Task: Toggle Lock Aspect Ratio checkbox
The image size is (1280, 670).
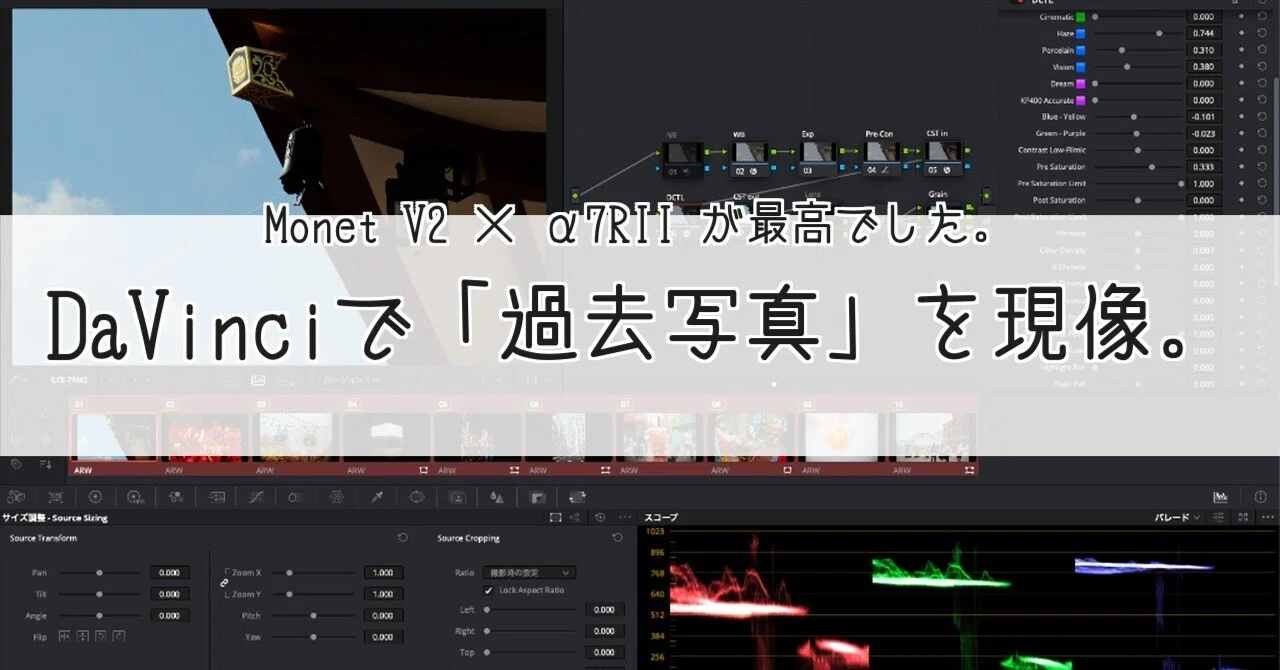Action: pyautogui.click(x=488, y=590)
